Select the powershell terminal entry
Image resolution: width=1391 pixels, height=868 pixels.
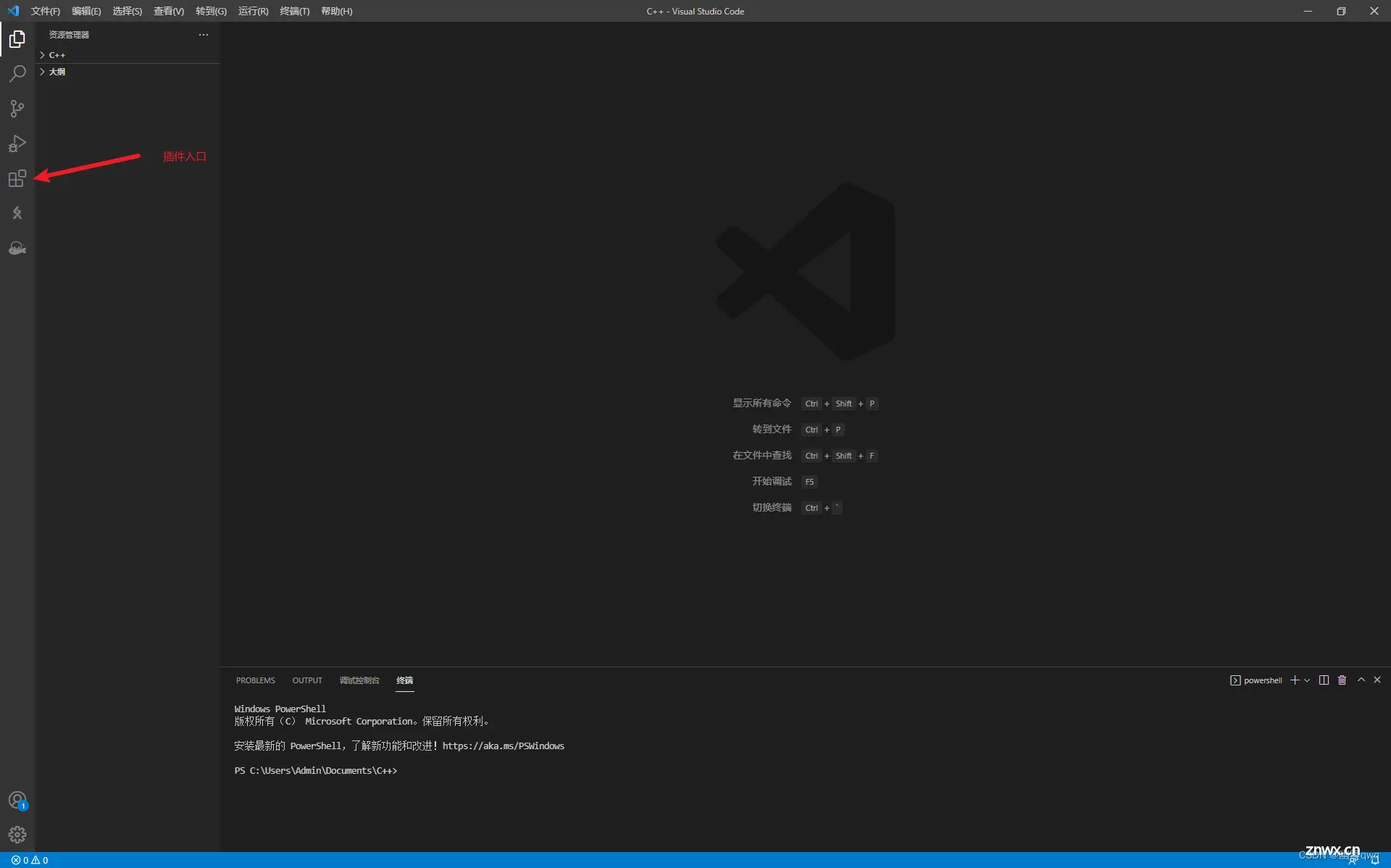pyautogui.click(x=1256, y=680)
